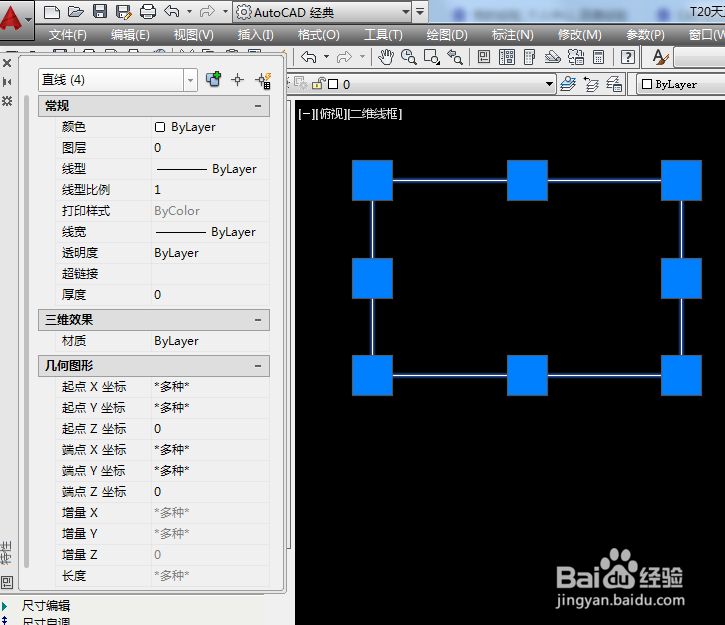Toggle PICKADD value in properties palette

[214, 80]
